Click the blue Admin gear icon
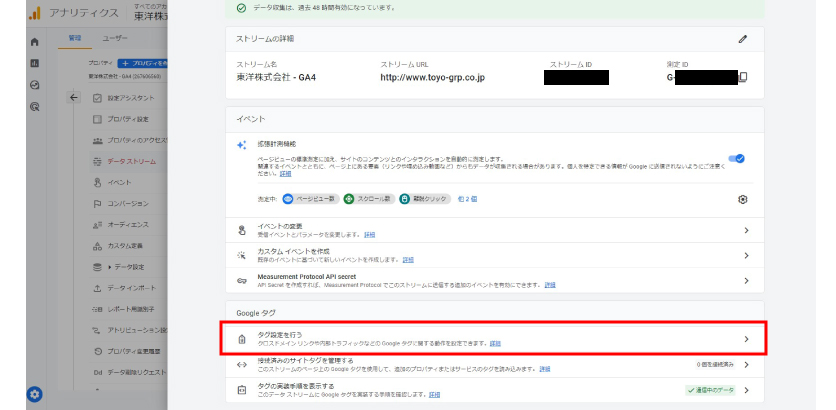This screenshot has width=836, height=410. (x=35, y=395)
